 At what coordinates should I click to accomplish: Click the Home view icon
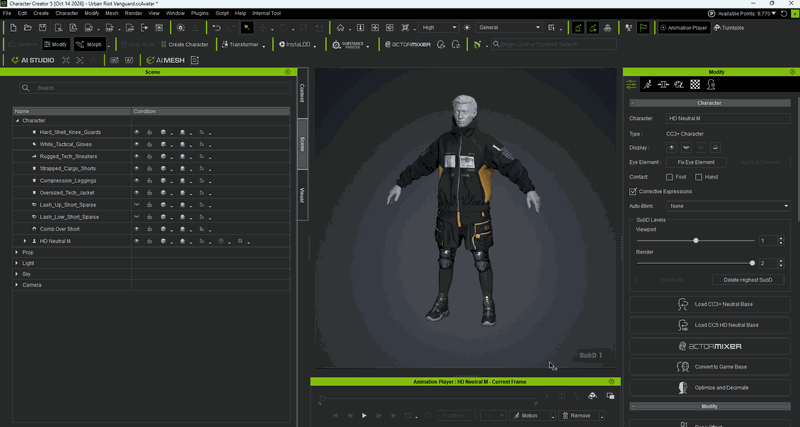340,28
